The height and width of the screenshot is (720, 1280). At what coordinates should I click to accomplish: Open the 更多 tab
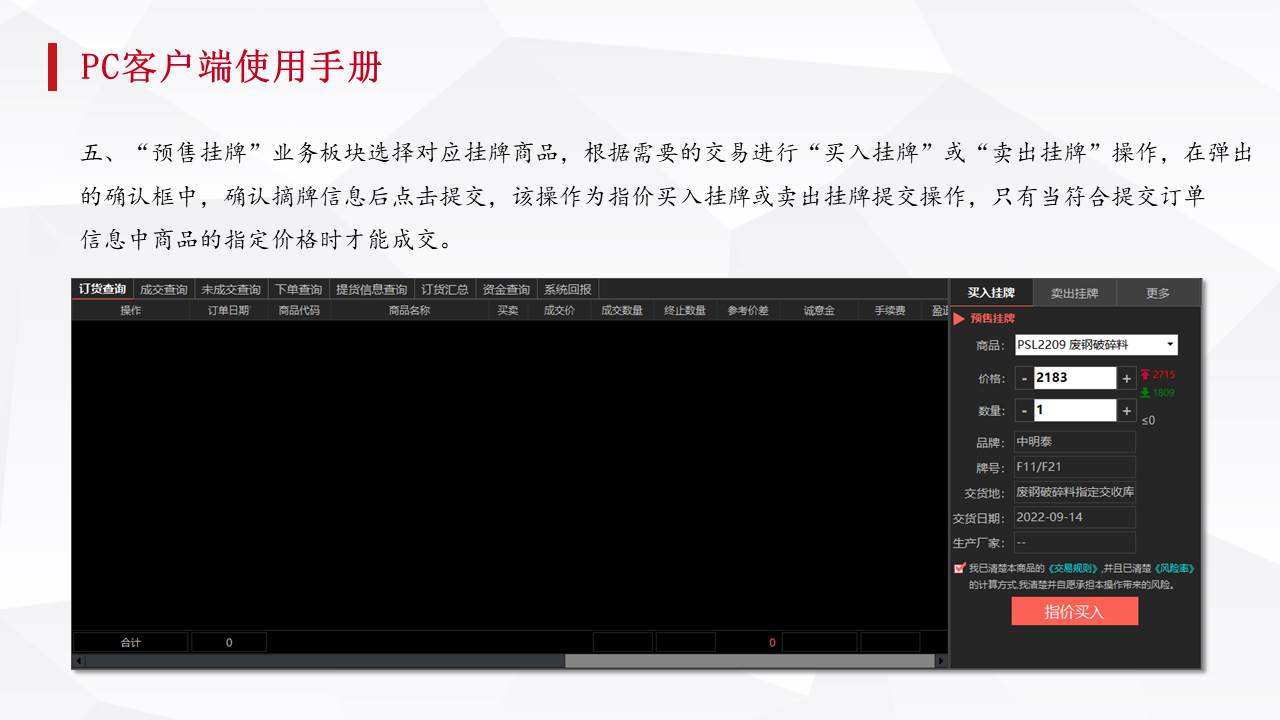point(1158,293)
